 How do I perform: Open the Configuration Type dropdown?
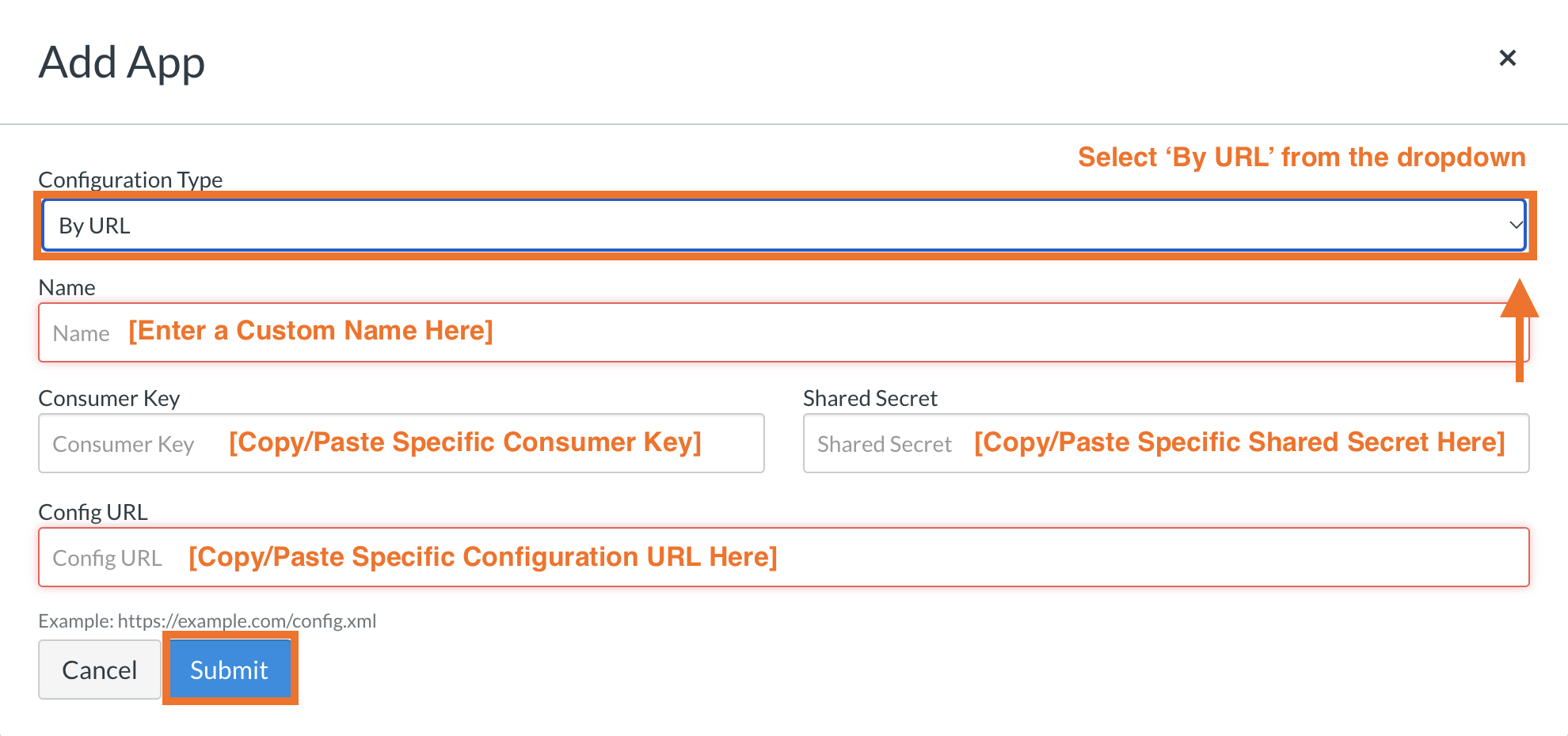click(782, 226)
